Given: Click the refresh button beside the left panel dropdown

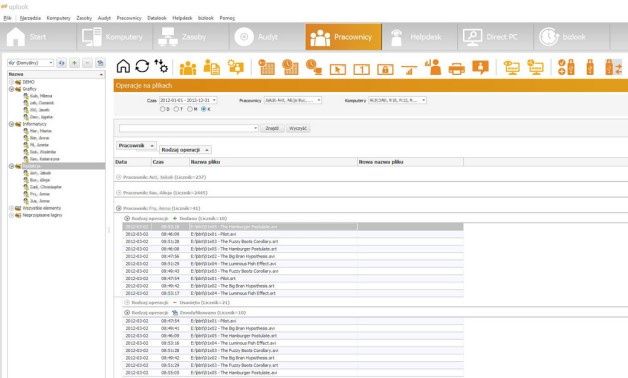Looking at the screenshot, I should pos(61,63).
